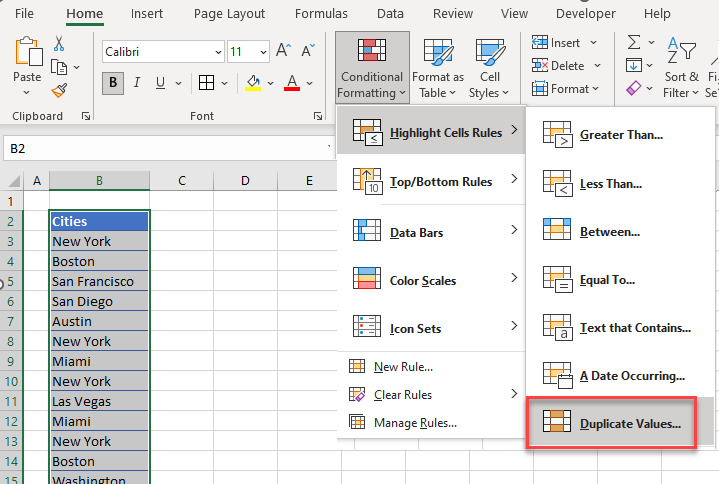This screenshot has height=484, width=719.
Task: Click Manage Rules option
Action: [x=415, y=423]
